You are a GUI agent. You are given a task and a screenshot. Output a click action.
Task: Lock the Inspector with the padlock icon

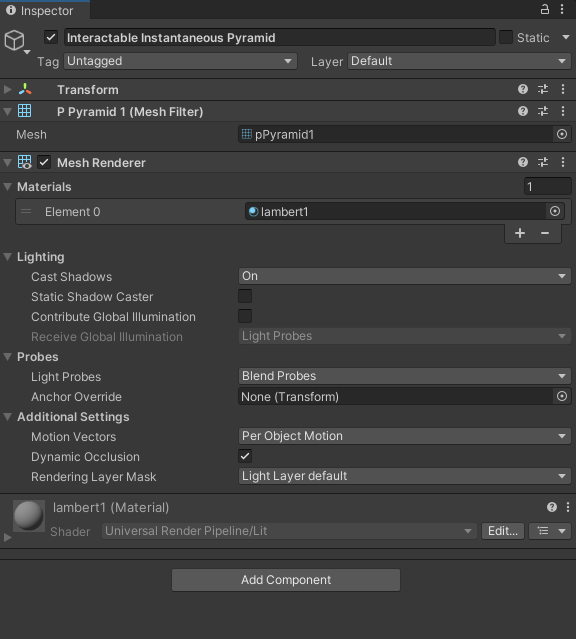545,9
